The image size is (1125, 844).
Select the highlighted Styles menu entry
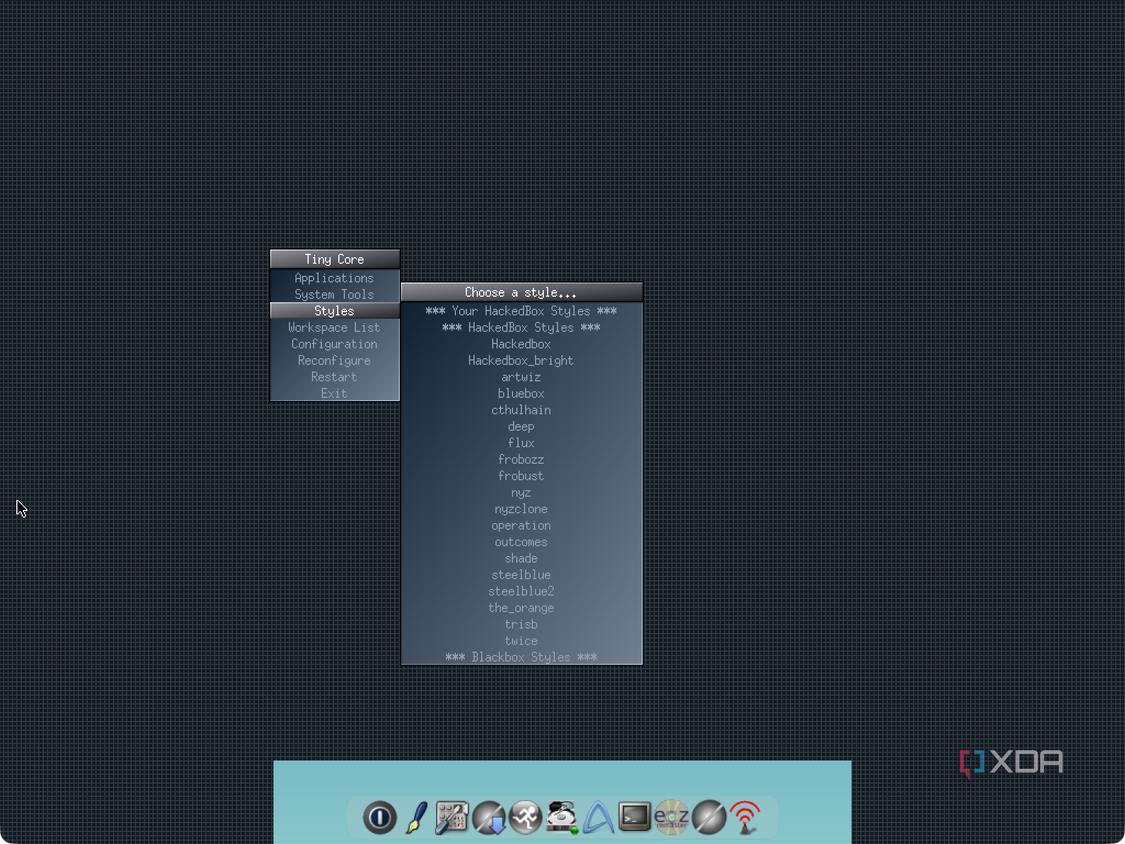point(334,311)
